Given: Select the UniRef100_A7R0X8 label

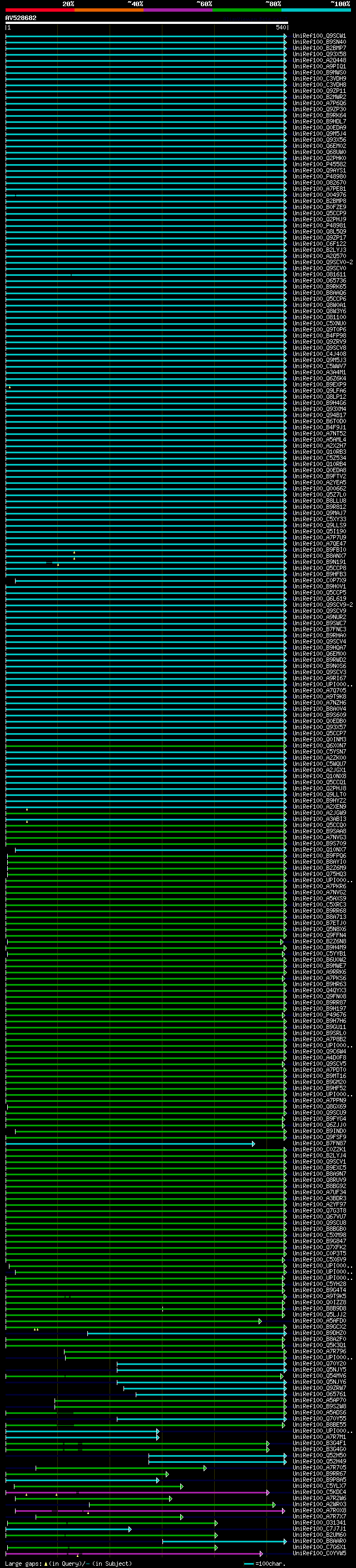Looking at the screenshot, I should pos(319,1510).
